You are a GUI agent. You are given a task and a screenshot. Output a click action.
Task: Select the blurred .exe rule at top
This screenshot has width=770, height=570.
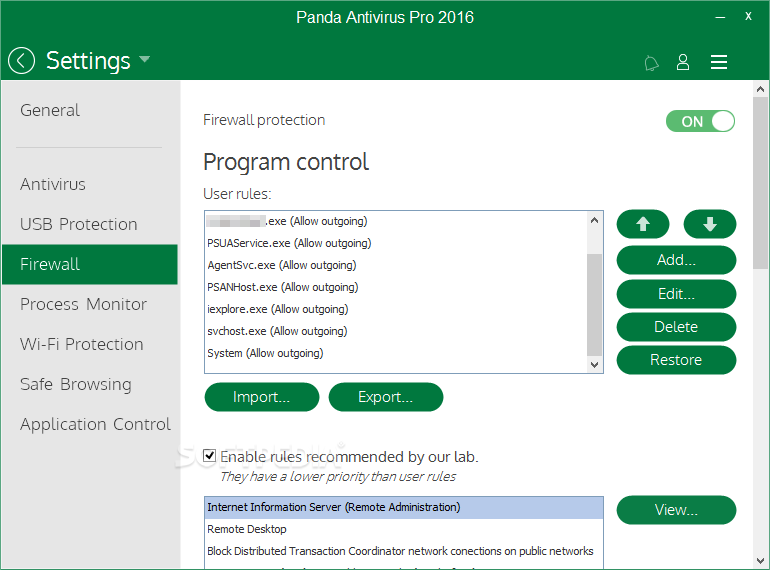396,221
